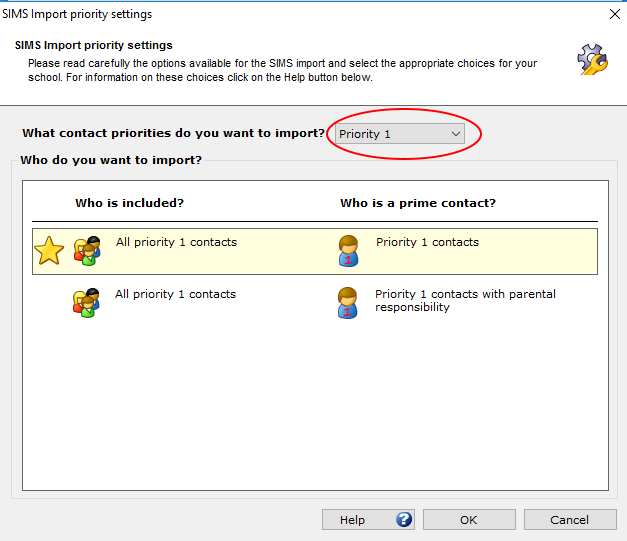Click the group contacts icon in second row
The image size is (627, 541).
86,303
